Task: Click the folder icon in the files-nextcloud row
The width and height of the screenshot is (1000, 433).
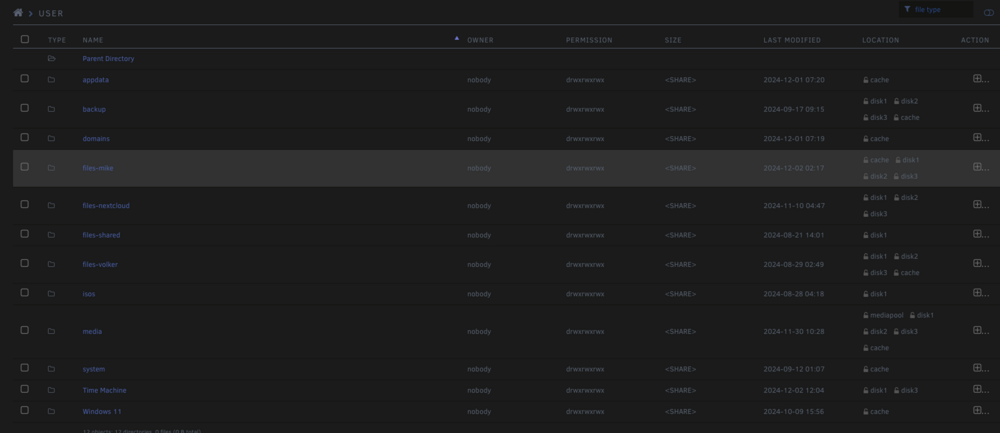Action: [51, 205]
